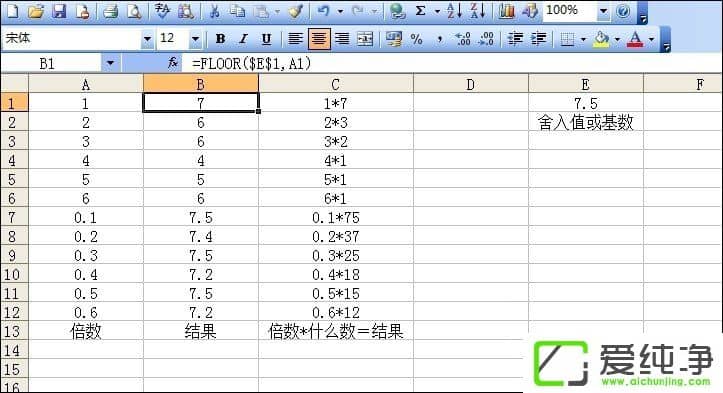723x393 pixels.
Task: Toggle left text alignment
Action: pos(295,39)
